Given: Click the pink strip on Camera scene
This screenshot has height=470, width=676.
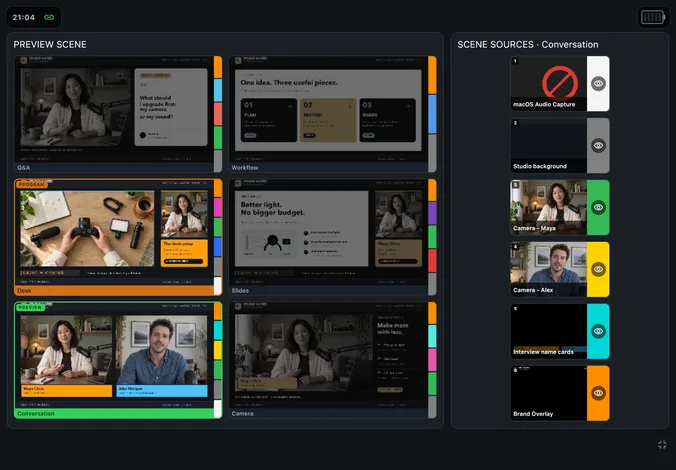Looking at the screenshot, I should coord(432,360).
